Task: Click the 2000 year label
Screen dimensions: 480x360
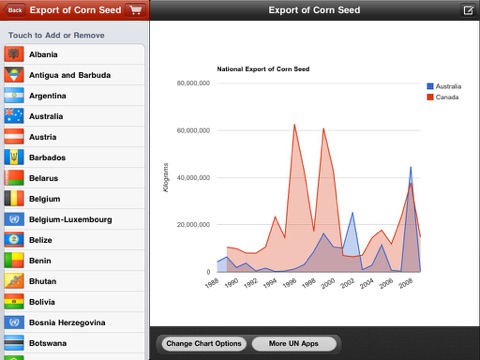Action: (x=328, y=283)
